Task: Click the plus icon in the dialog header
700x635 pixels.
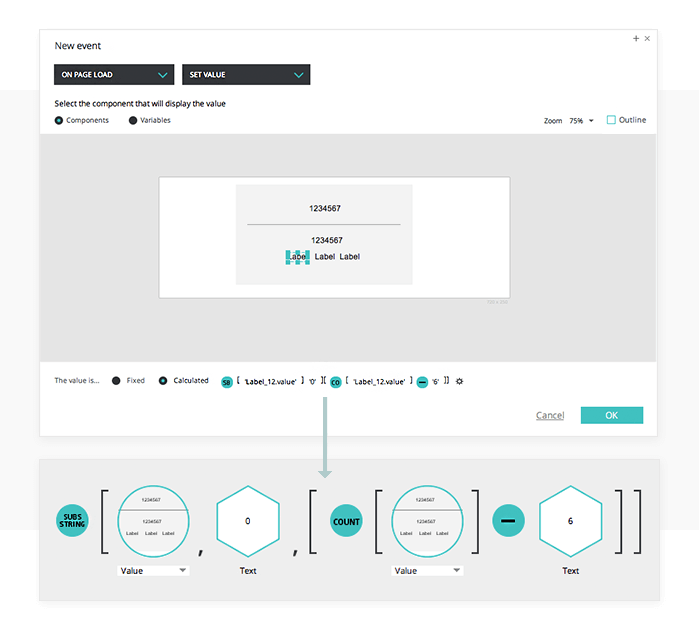Action: pos(636,38)
